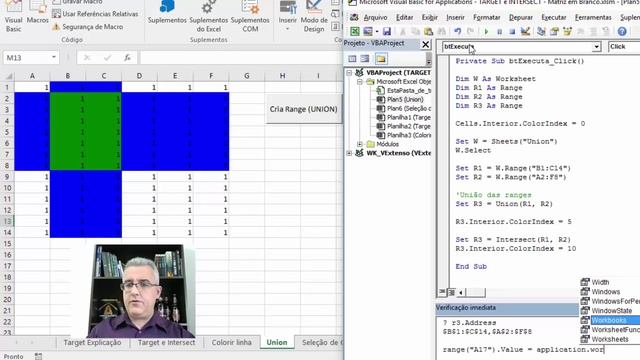Open the btExecuta object dropdown

pyautogui.click(x=596, y=47)
